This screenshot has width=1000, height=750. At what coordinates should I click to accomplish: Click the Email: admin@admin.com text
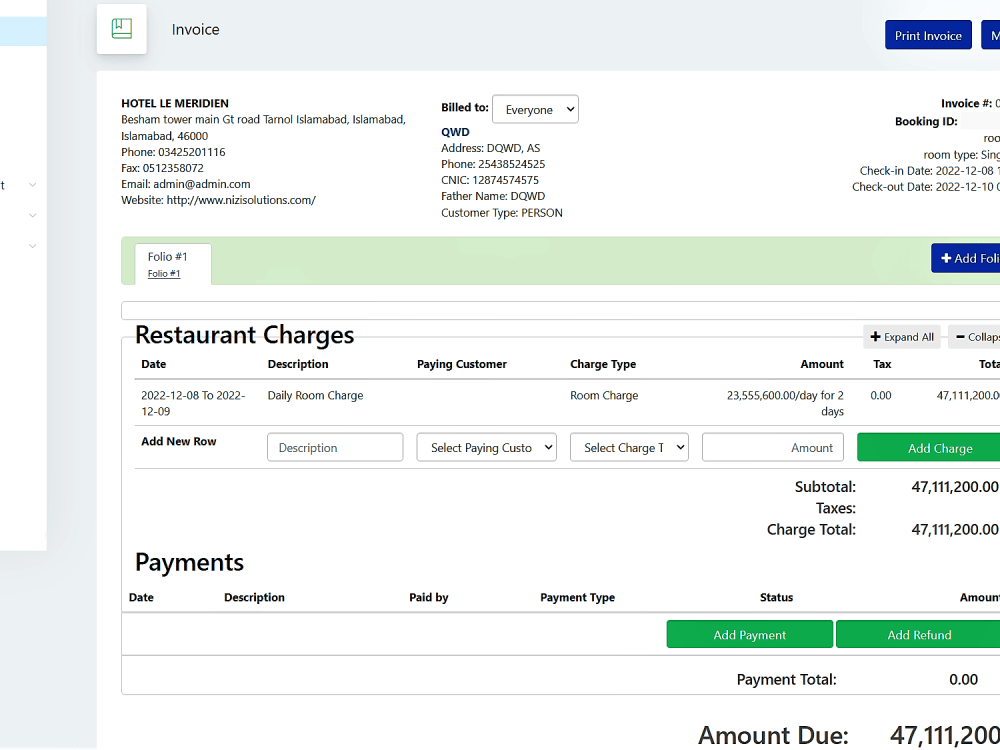pos(186,184)
